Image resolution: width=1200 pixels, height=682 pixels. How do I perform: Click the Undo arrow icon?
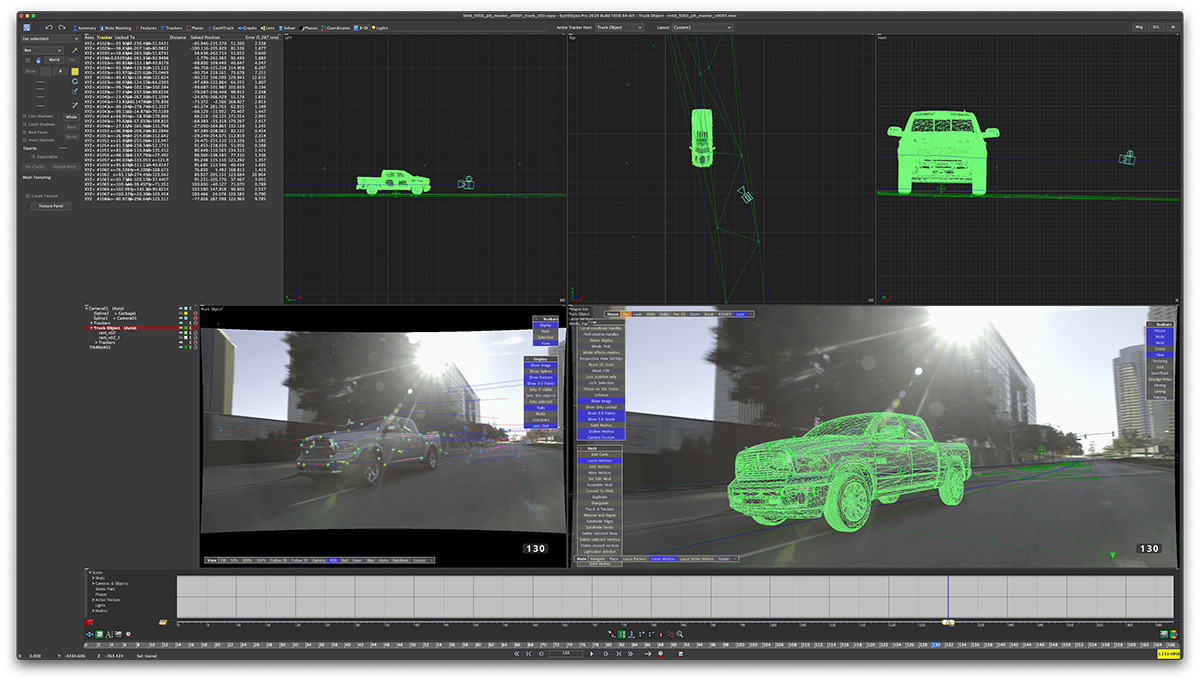pyautogui.click(x=49, y=27)
